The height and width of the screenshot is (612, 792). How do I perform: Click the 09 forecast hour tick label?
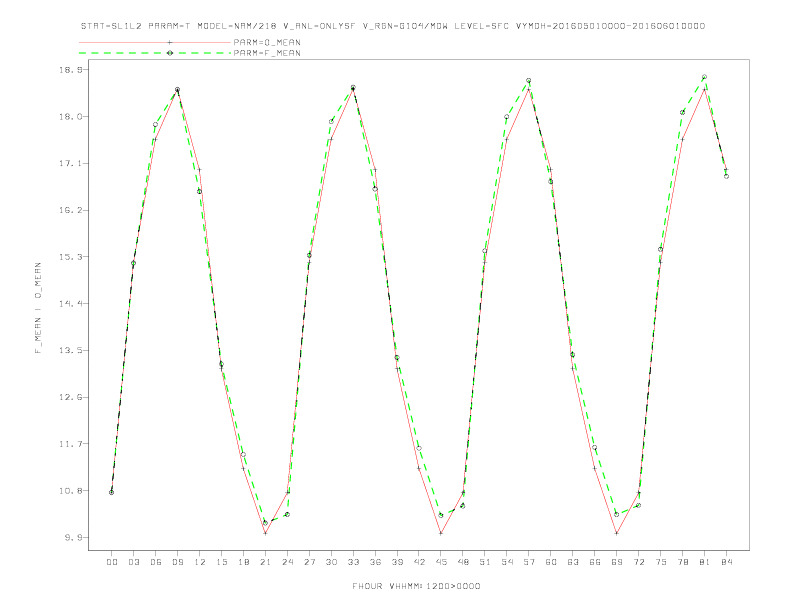tap(177, 562)
